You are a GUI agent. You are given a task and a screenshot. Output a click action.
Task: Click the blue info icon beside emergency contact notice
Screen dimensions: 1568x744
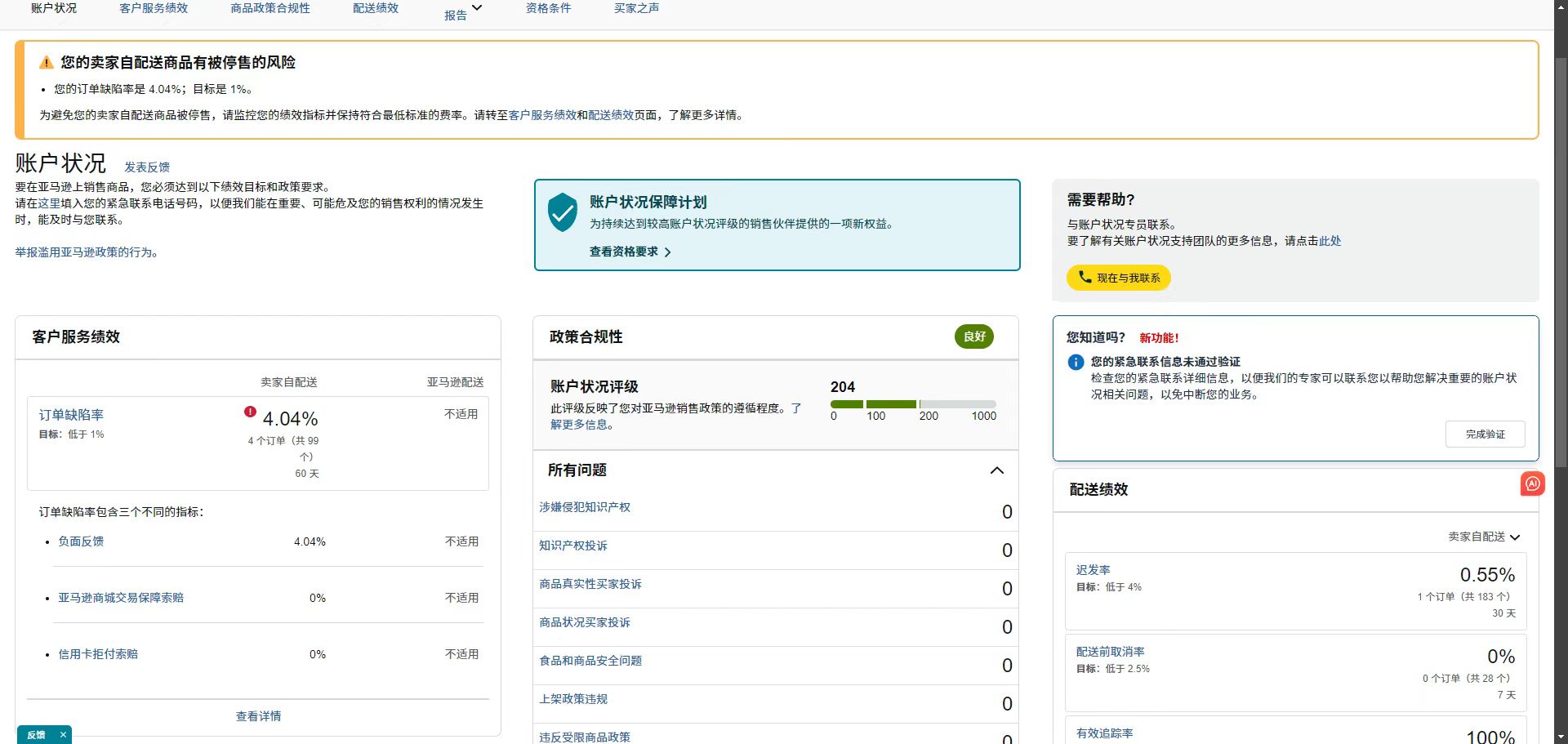click(x=1076, y=362)
